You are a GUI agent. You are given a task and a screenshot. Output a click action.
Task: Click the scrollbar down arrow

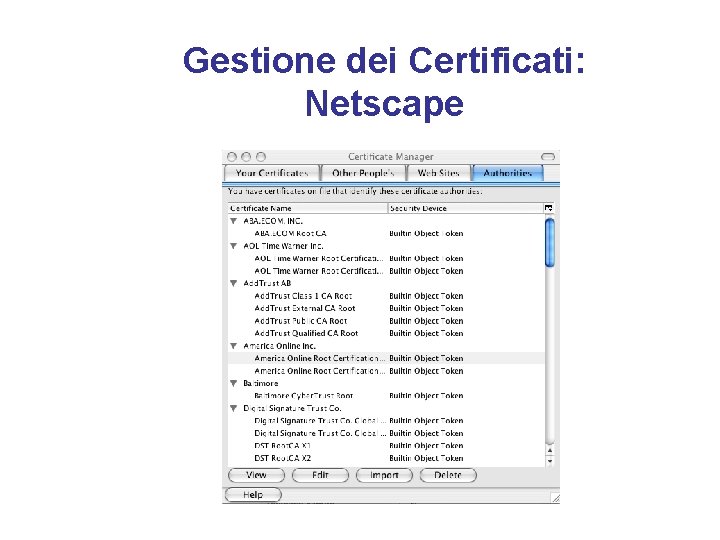(x=550, y=461)
